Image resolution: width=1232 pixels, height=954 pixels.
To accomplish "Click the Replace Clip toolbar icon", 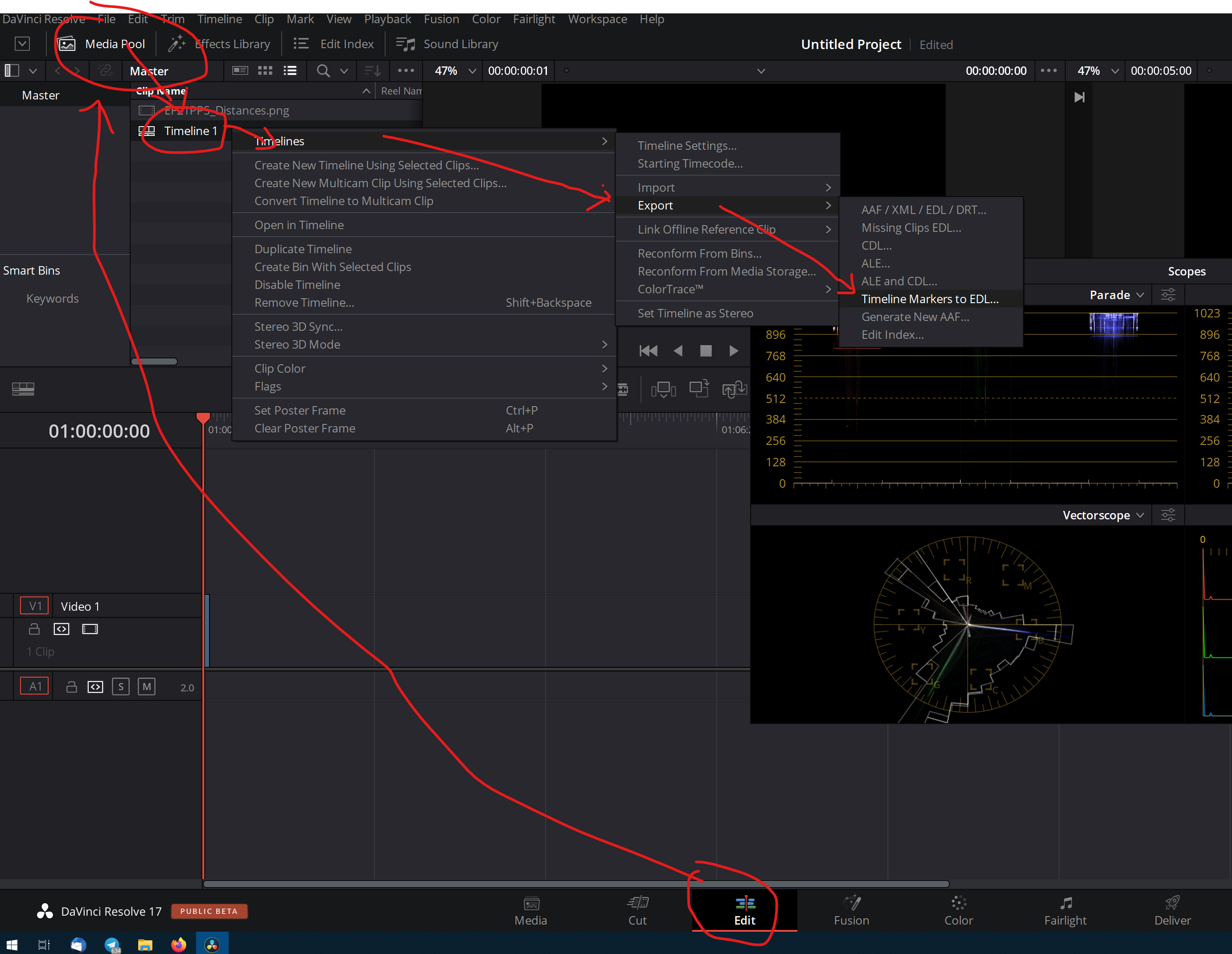I will click(x=735, y=389).
